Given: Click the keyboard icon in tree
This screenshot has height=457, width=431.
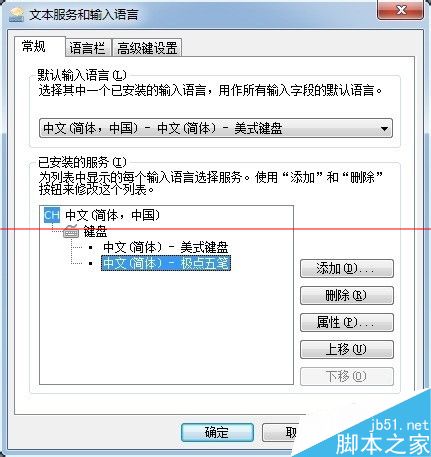Looking at the screenshot, I should (71, 231).
